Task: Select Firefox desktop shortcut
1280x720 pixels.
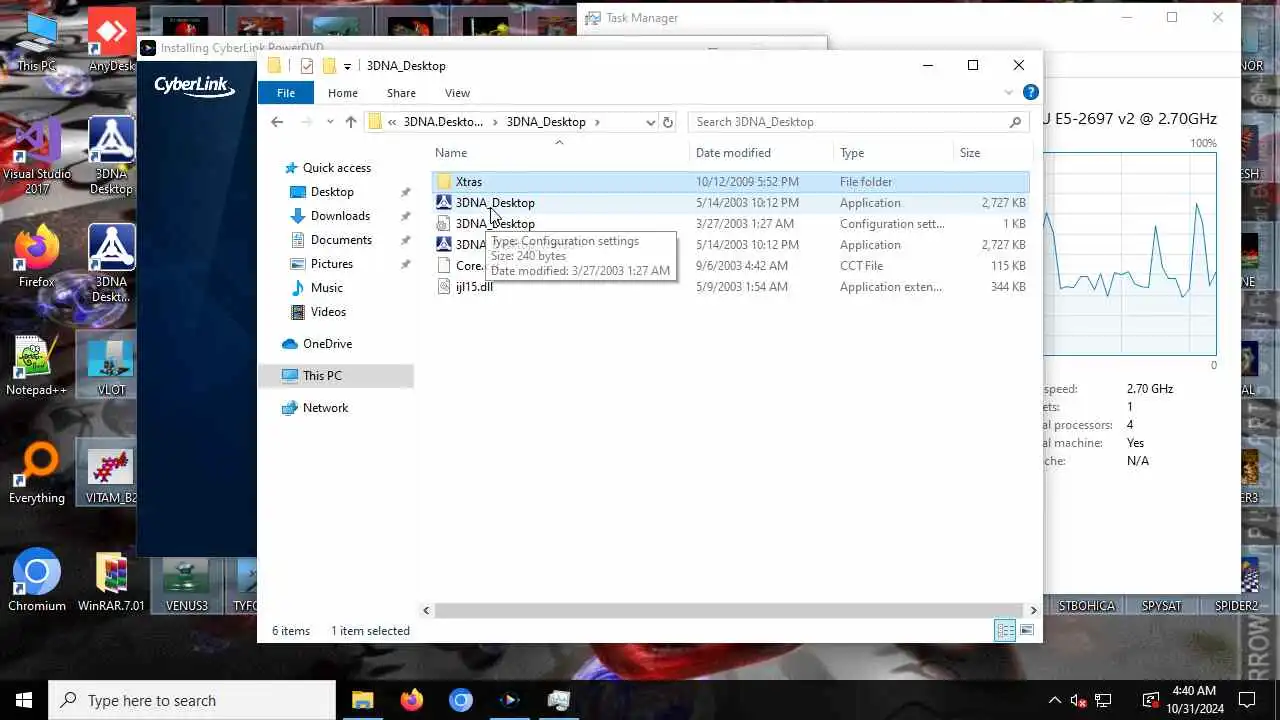Action: (37, 256)
